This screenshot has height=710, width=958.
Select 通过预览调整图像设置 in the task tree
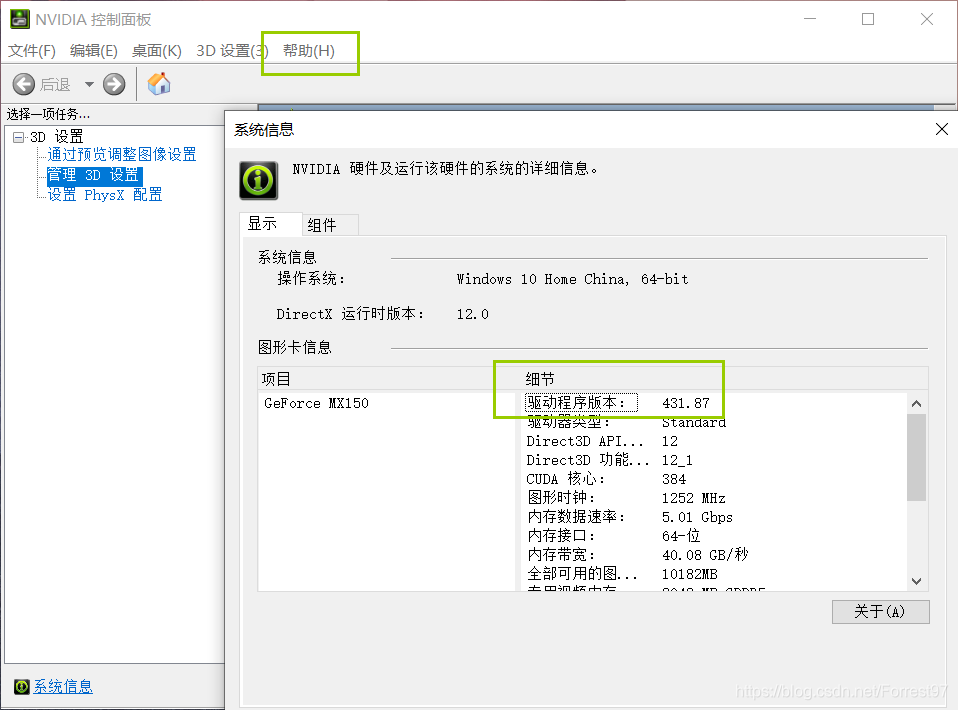(122, 155)
